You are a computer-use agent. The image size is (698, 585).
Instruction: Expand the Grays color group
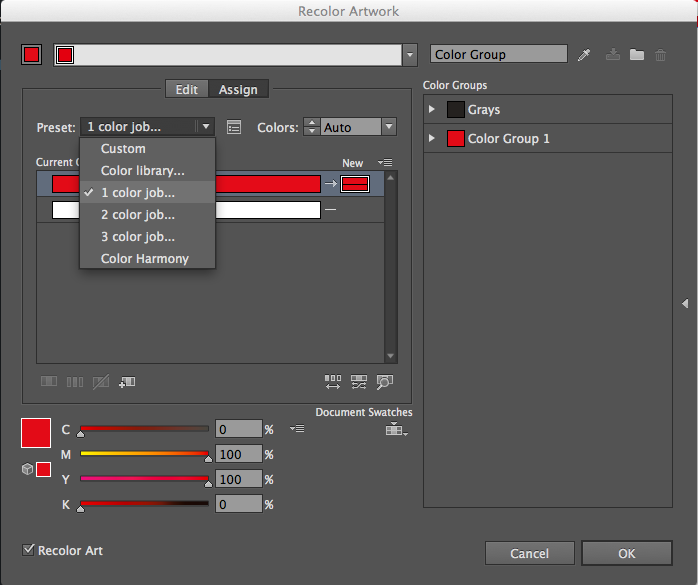coord(431,109)
